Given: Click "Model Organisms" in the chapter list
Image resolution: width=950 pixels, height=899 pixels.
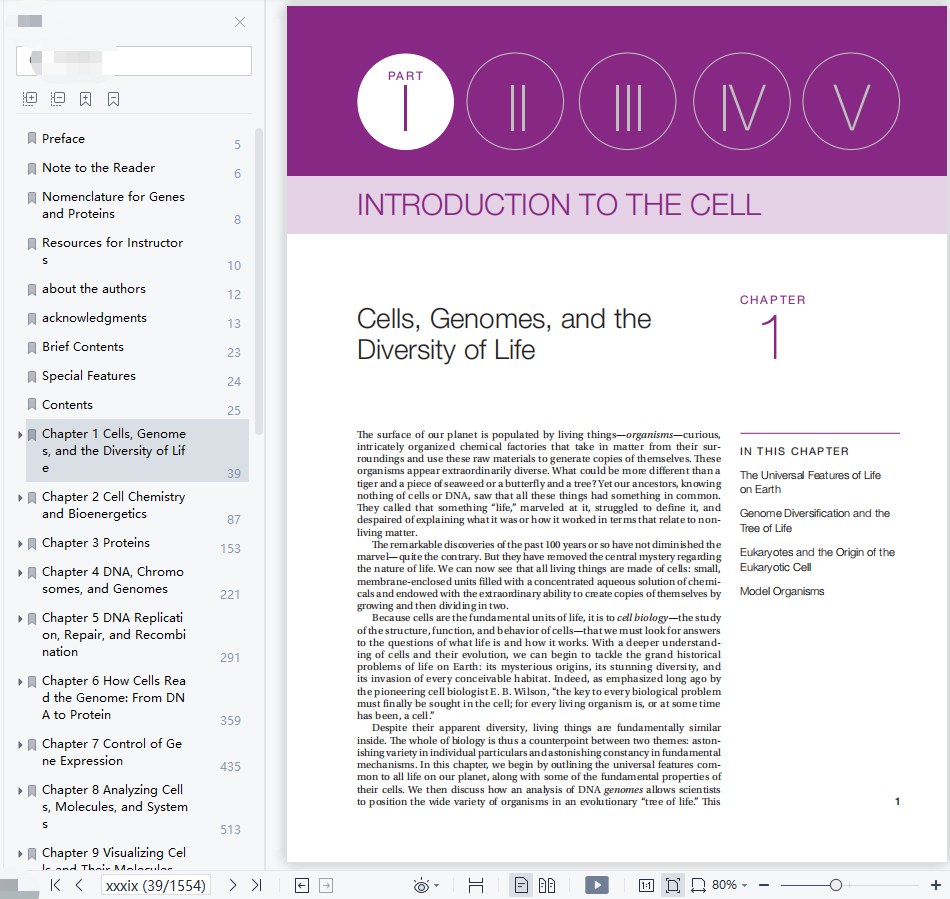Looking at the screenshot, I should [782, 591].
